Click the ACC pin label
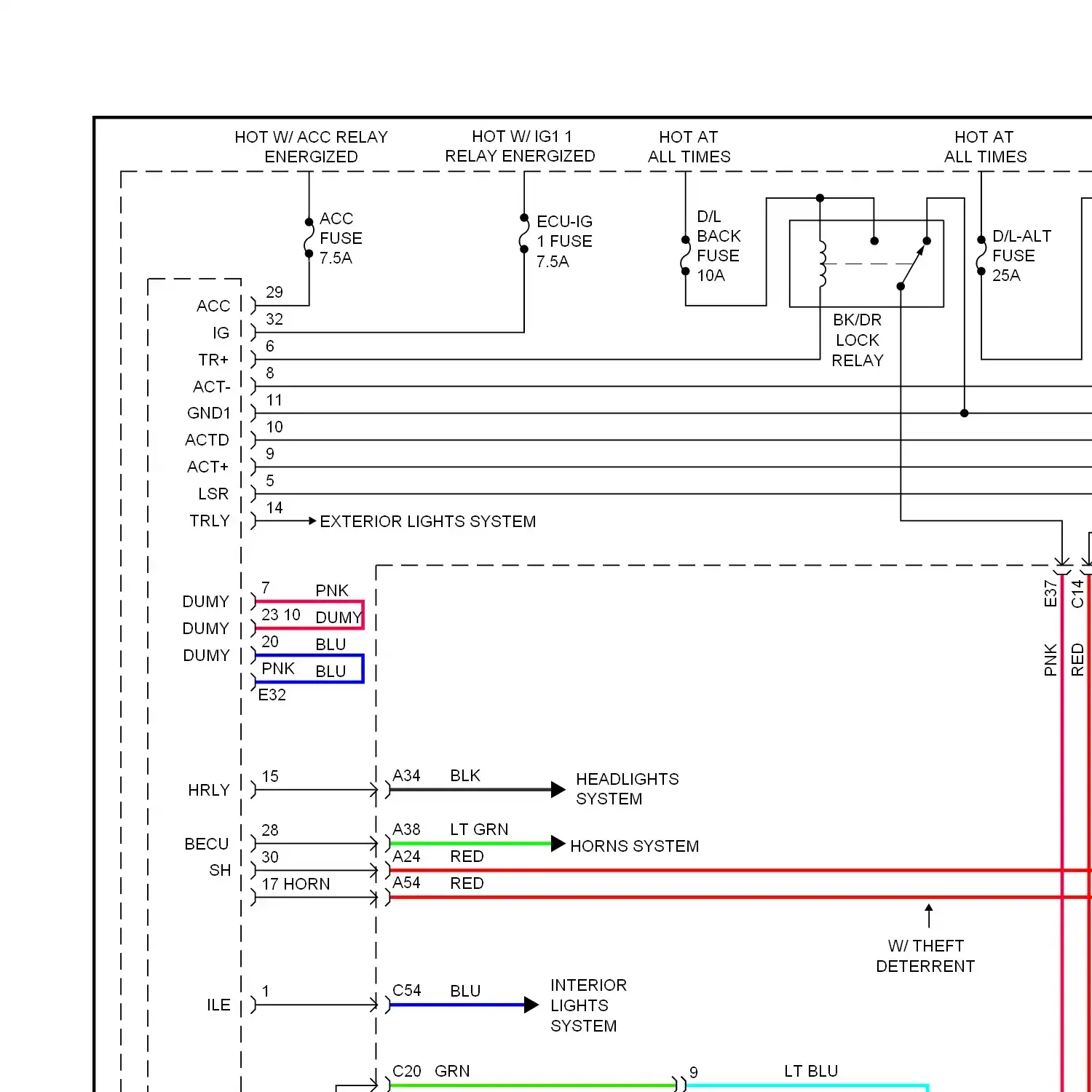The width and height of the screenshot is (1092, 1092). (213, 306)
